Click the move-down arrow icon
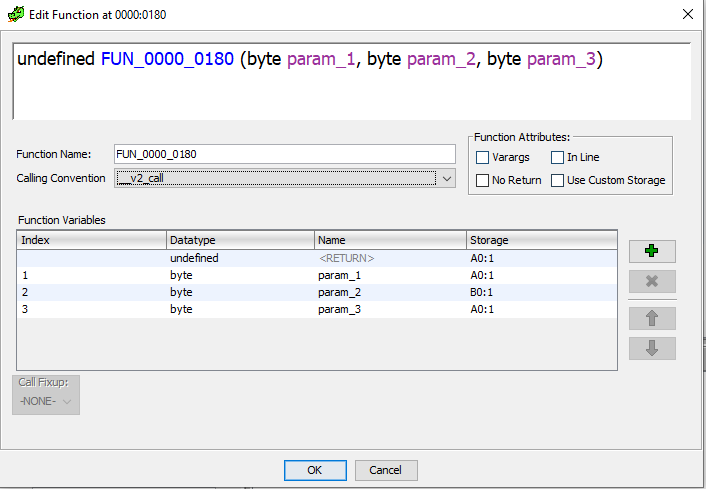 click(652, 349)
